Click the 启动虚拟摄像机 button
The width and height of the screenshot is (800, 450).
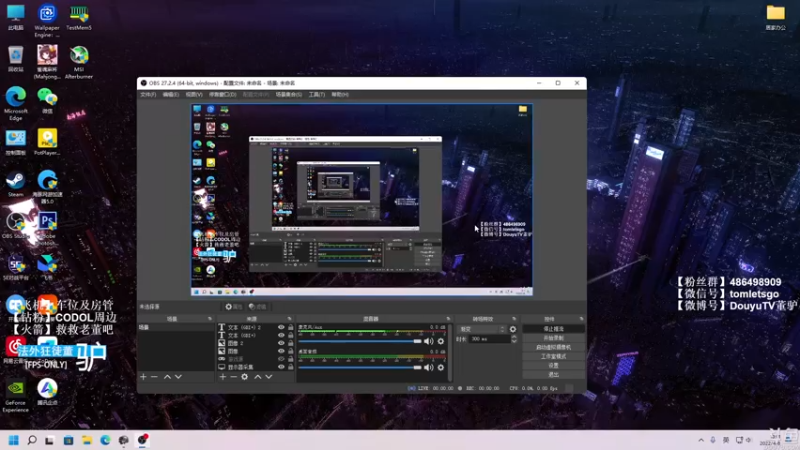pyautogui.click(x=554, y=347)
